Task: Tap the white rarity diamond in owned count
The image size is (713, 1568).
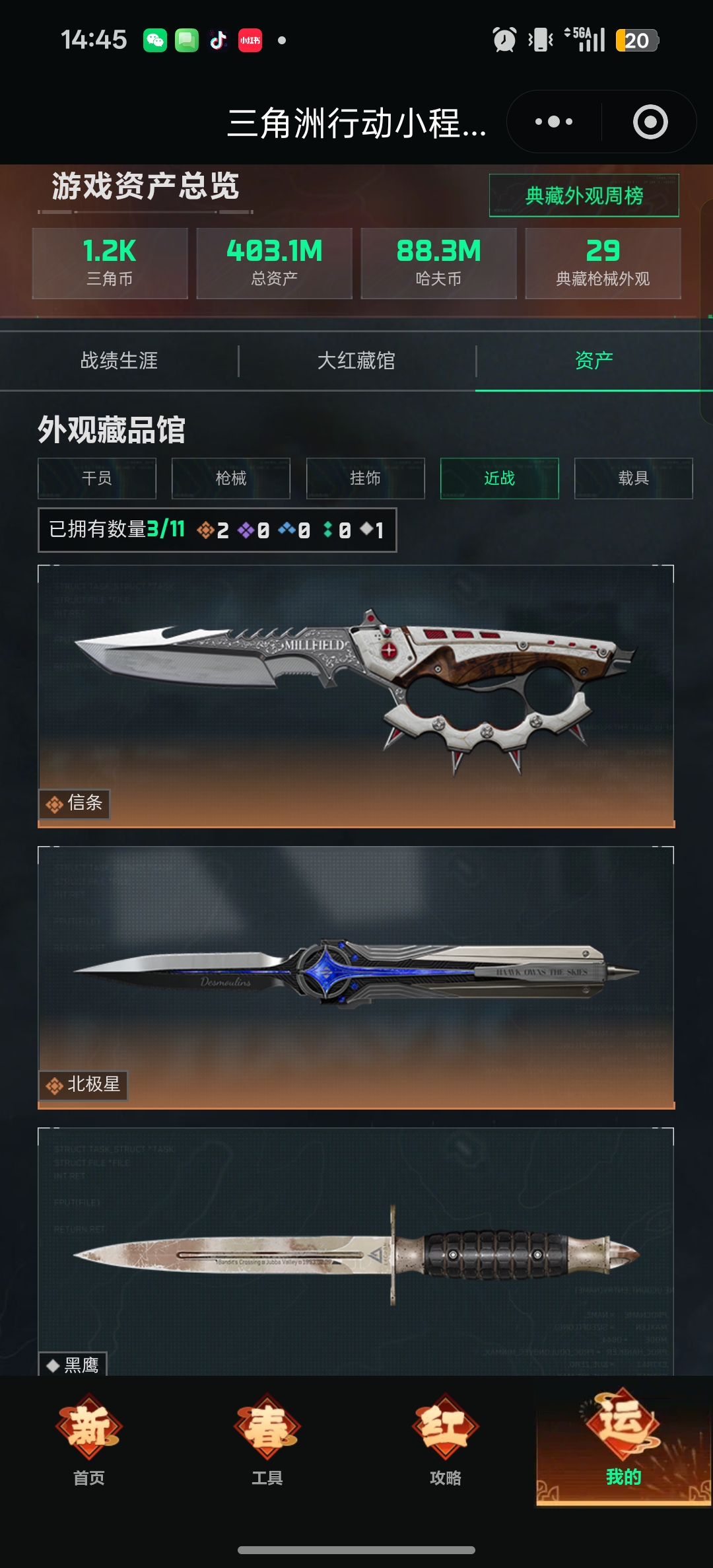Action: [x=366, y=529]
